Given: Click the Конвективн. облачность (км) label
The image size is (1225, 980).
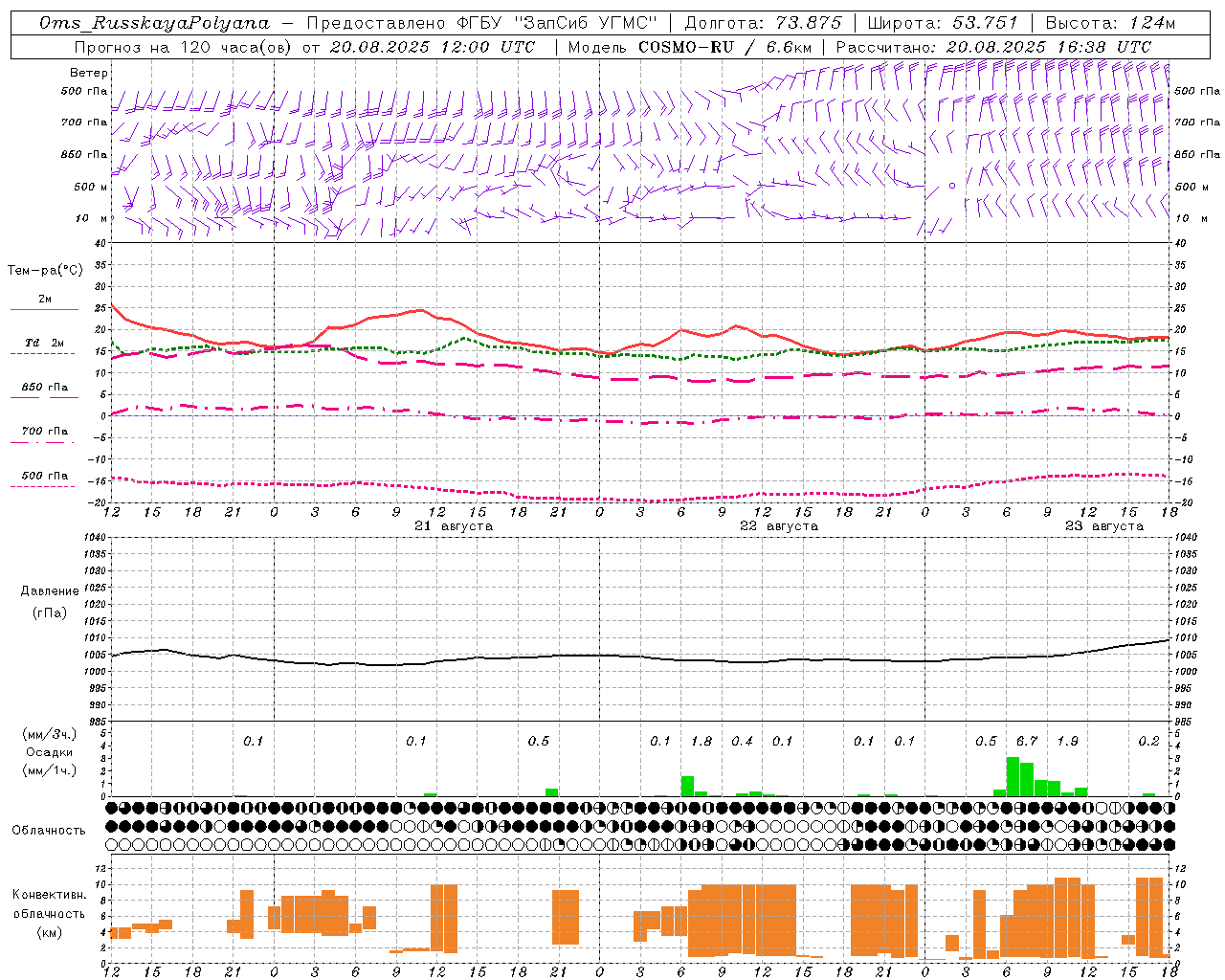Looking at the screenshot, I should click(x=49, y=914).
